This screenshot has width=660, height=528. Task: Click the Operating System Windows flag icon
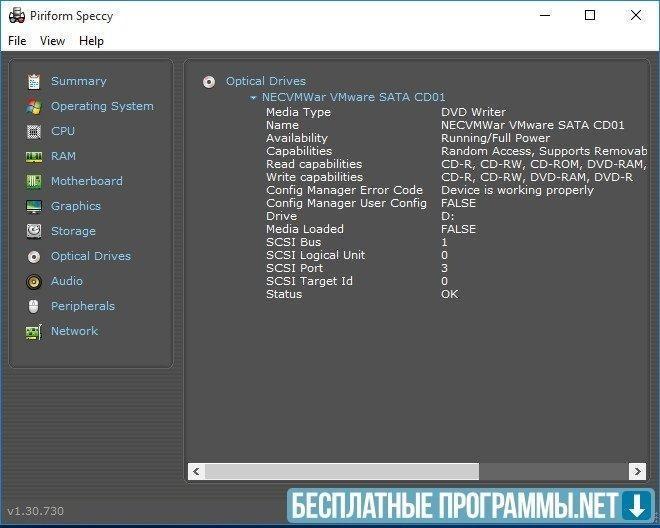click(x=34, y=107)
